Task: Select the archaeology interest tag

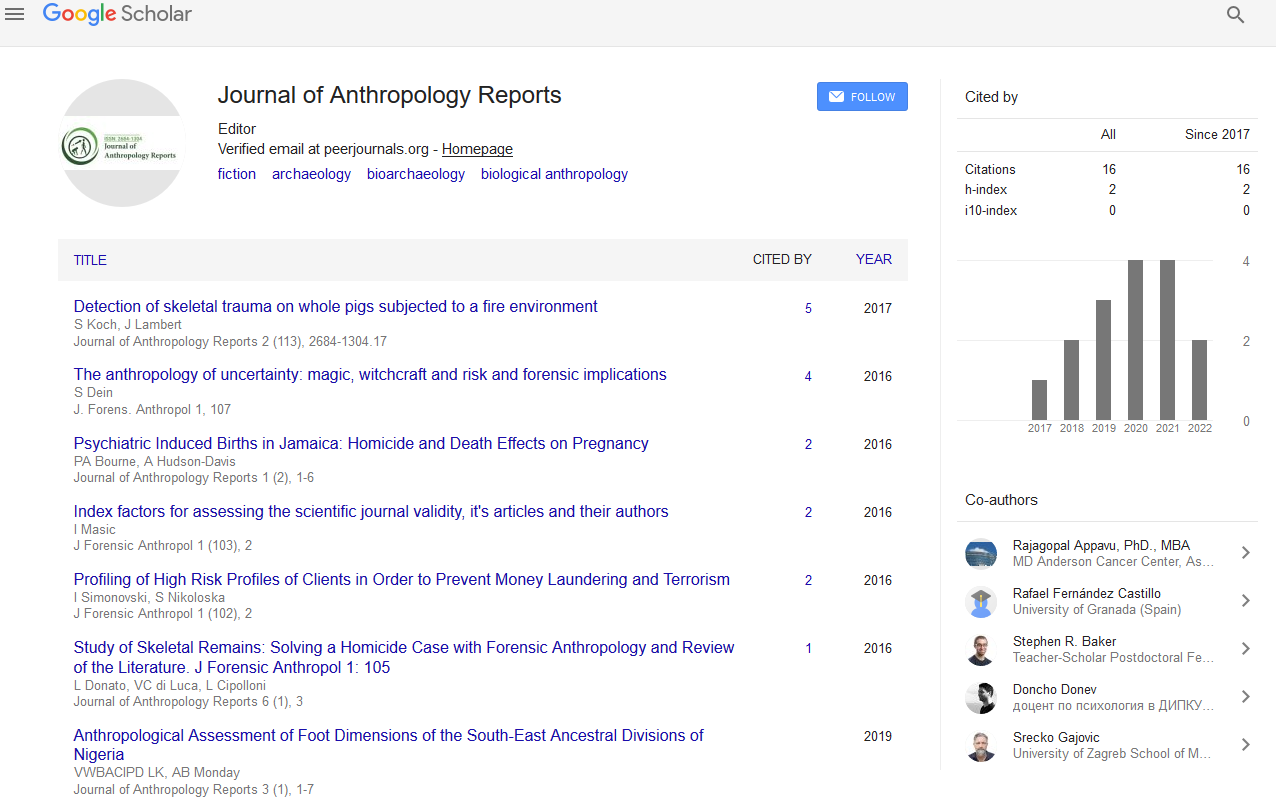Action: tap(311, 174)
